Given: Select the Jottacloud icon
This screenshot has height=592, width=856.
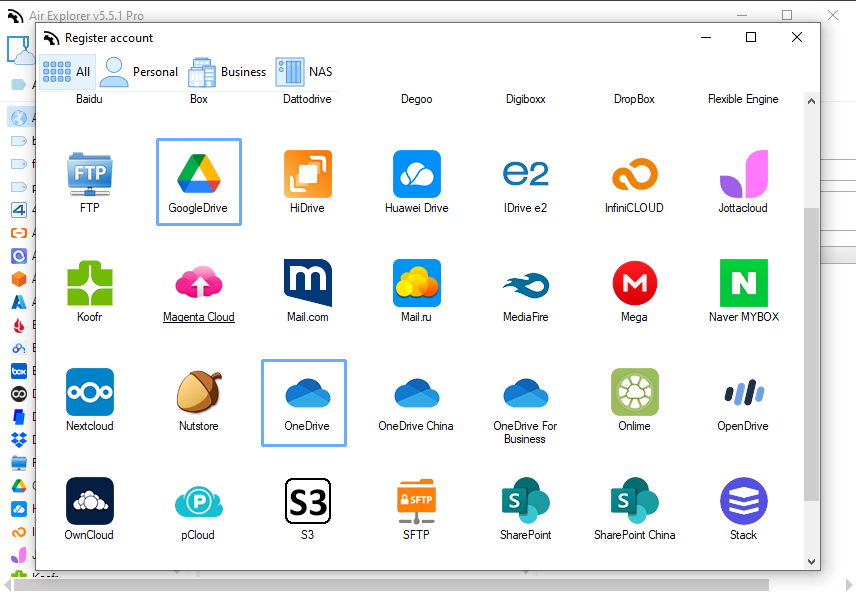Looking at the screenshot, I should point(744,175).
